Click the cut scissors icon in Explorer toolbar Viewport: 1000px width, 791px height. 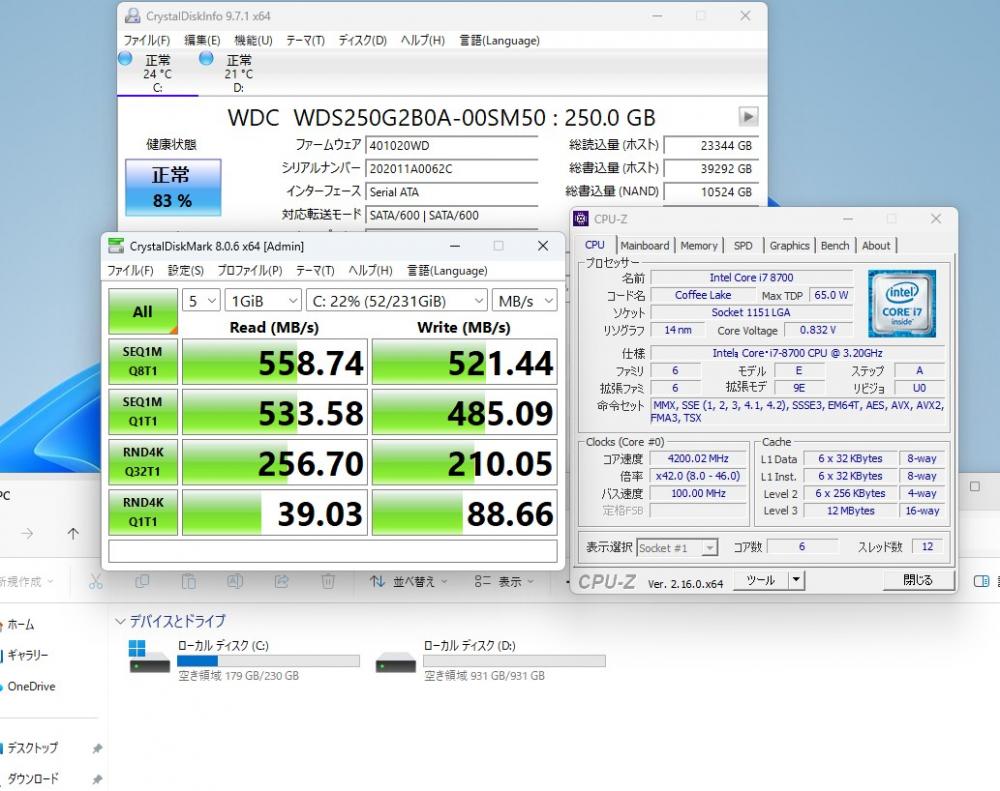[96, 581]
